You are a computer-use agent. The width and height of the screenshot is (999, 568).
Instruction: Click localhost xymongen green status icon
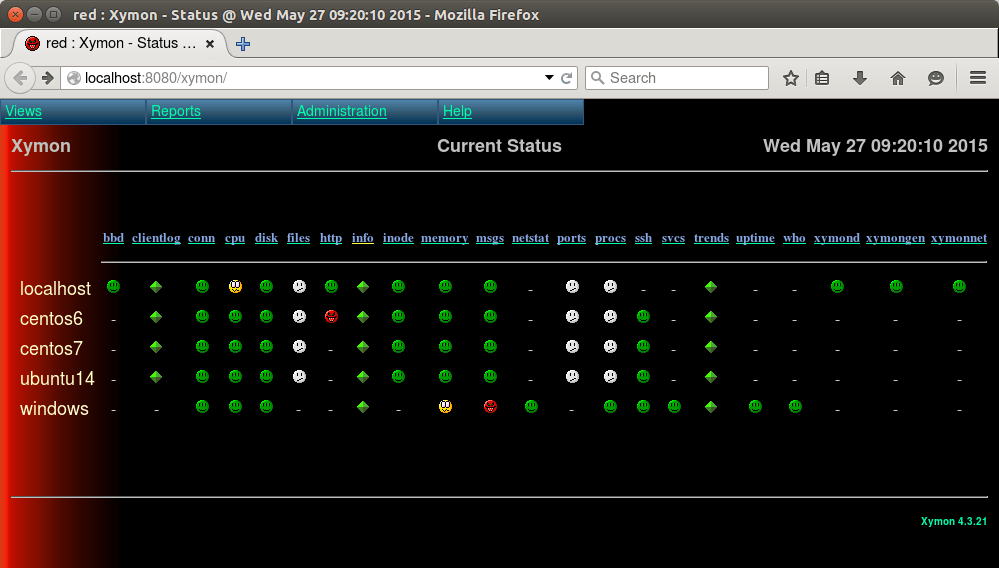pyautogui.click(x=896, y=287)
